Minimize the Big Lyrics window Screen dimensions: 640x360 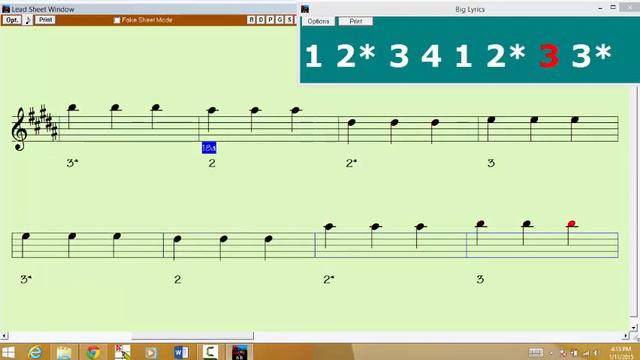pos(600,8)
